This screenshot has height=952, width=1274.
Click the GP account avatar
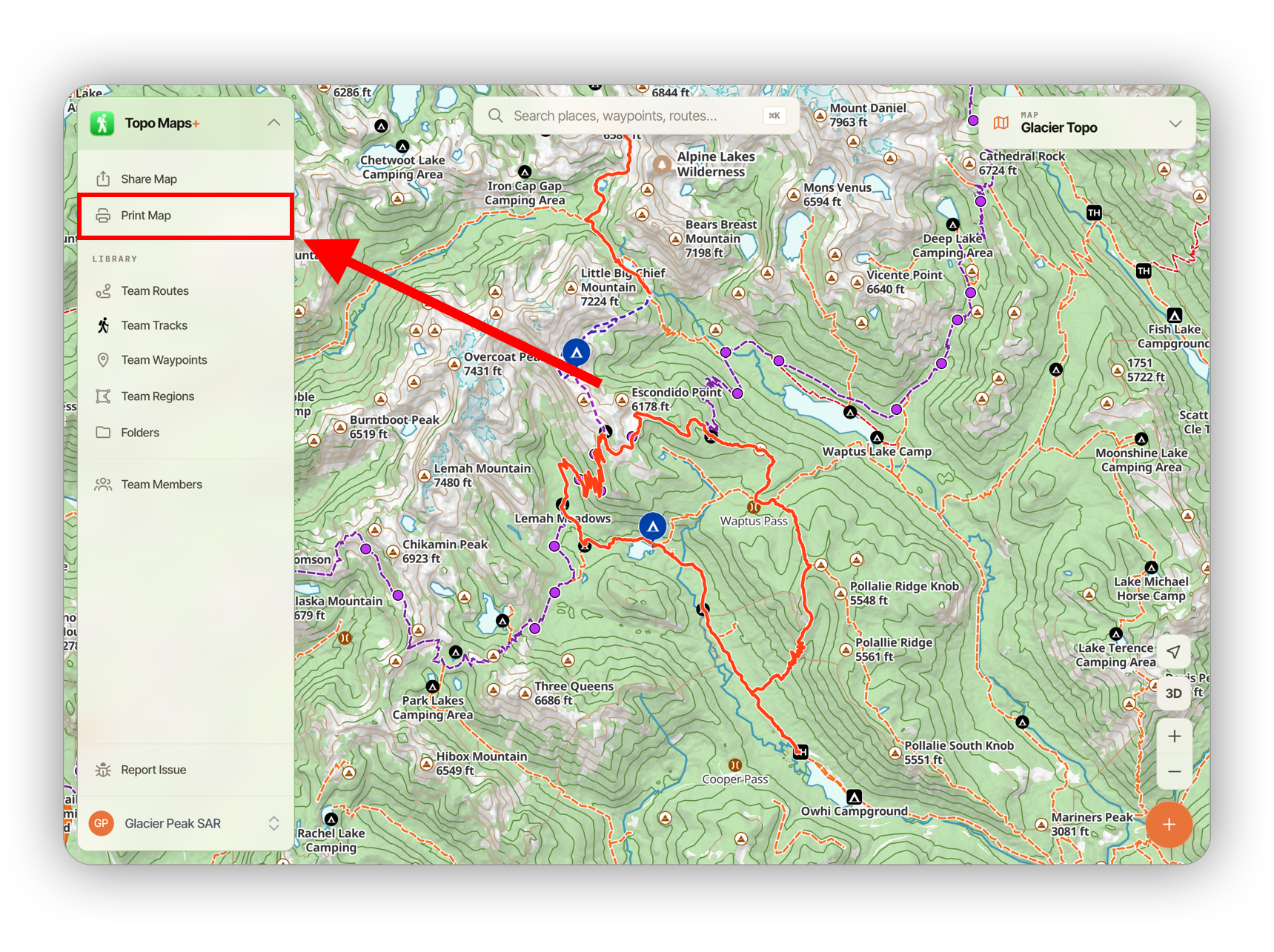coord(102,823)
